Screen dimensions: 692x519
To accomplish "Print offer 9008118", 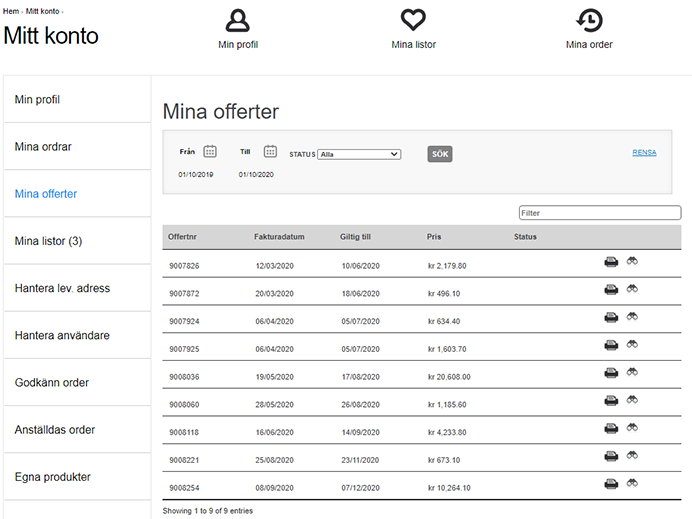I will pos(611,429).
